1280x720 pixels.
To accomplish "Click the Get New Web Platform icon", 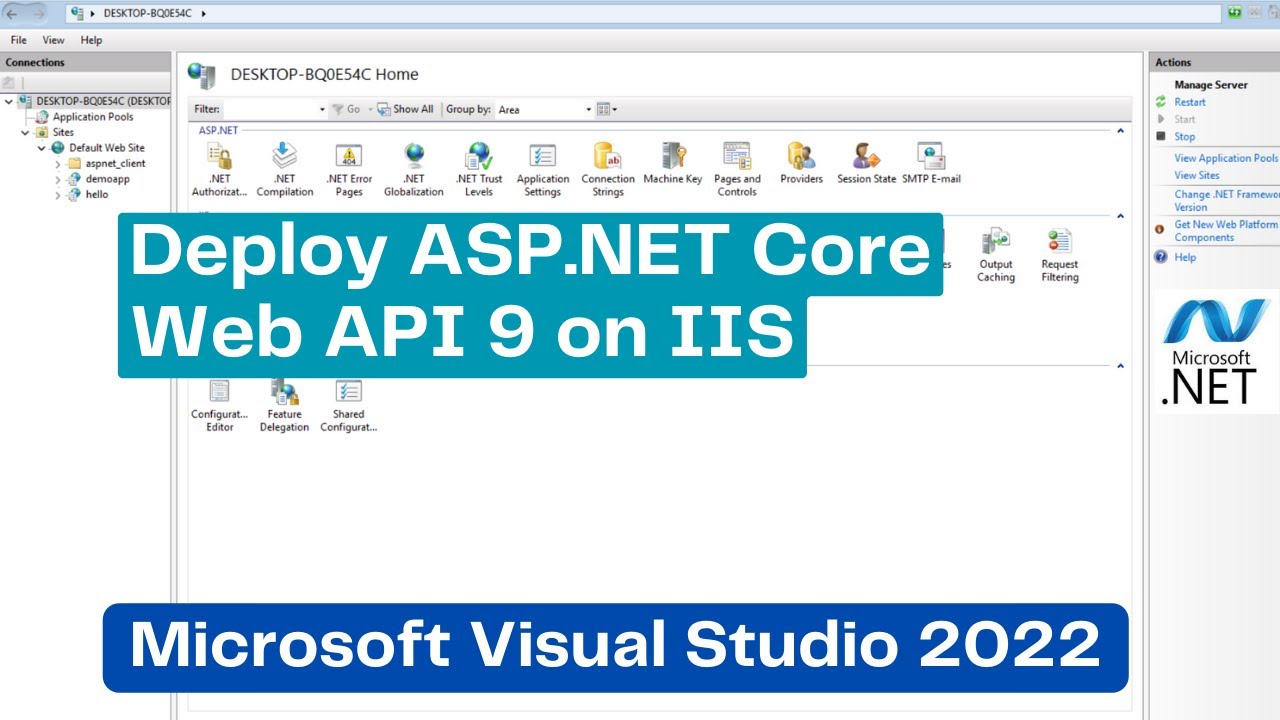I will 1160,229.
